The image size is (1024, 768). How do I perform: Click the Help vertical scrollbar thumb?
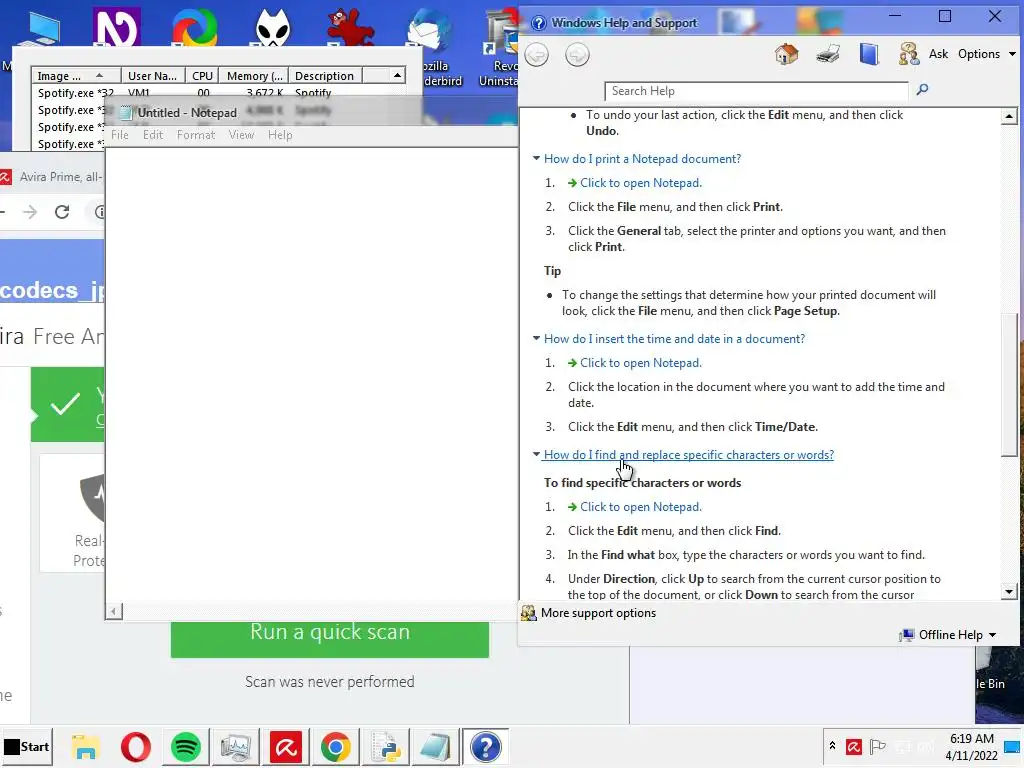point(1009,385)
